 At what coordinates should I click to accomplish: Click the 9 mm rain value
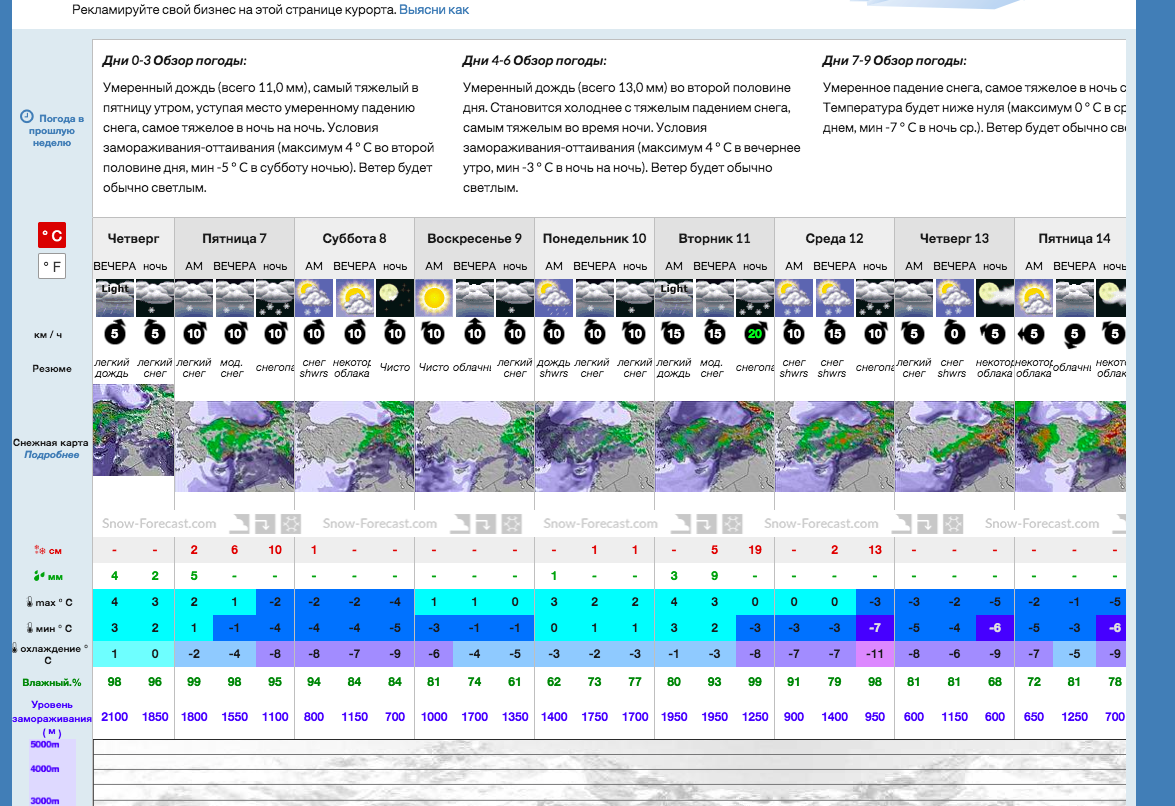pos(714,576)
